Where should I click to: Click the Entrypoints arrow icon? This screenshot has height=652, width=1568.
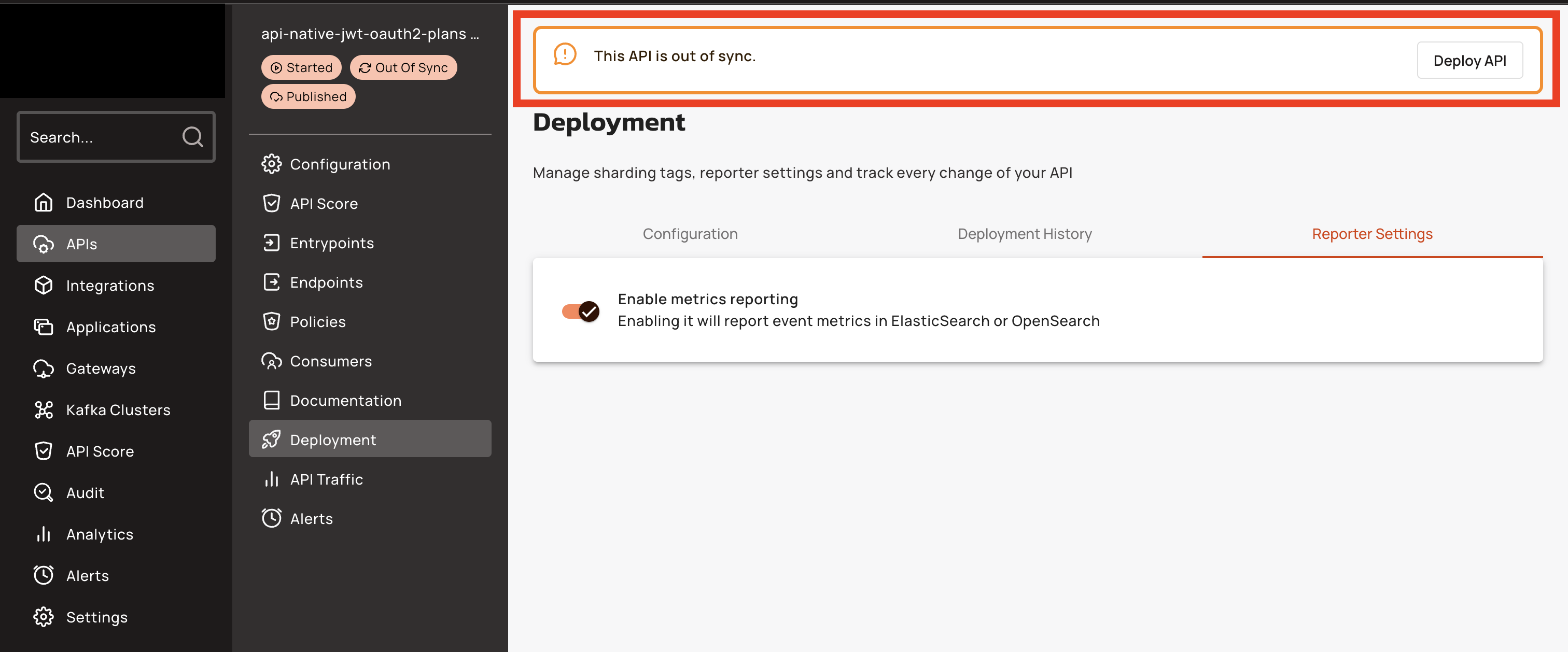tap(272, 243)
